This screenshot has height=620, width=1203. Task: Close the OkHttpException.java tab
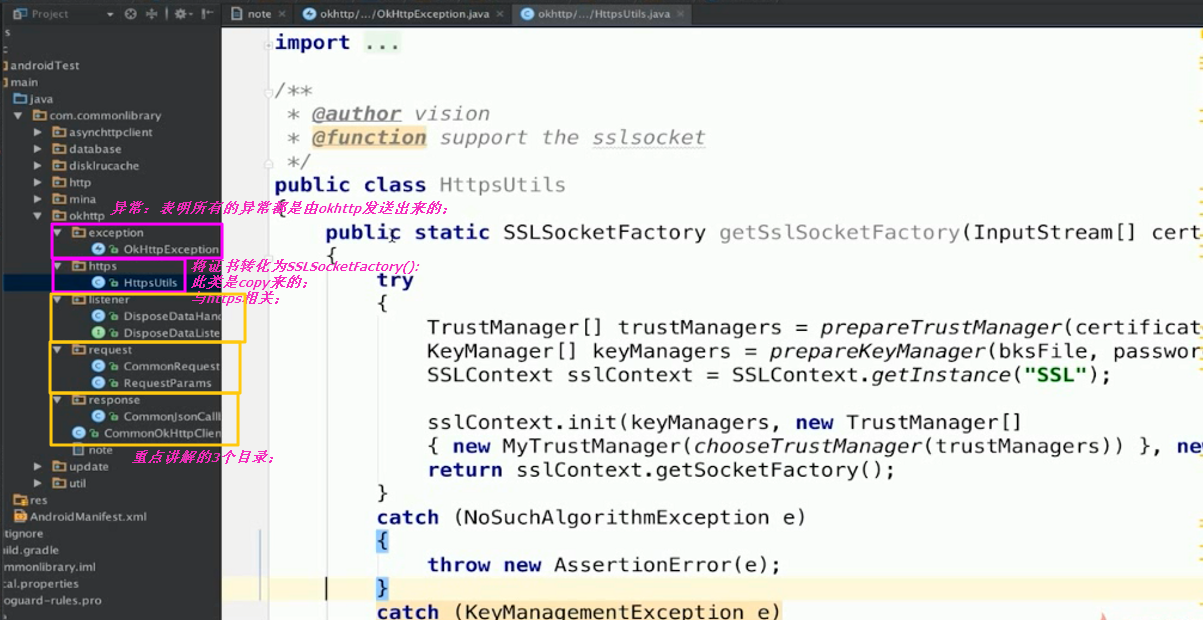point(500,14)
